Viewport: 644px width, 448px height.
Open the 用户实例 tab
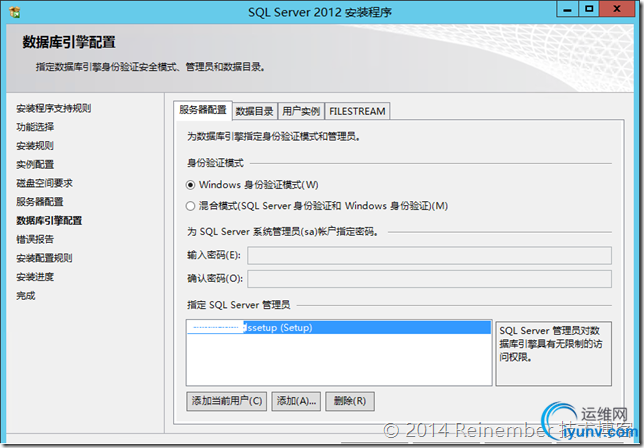tap(301, 111)
